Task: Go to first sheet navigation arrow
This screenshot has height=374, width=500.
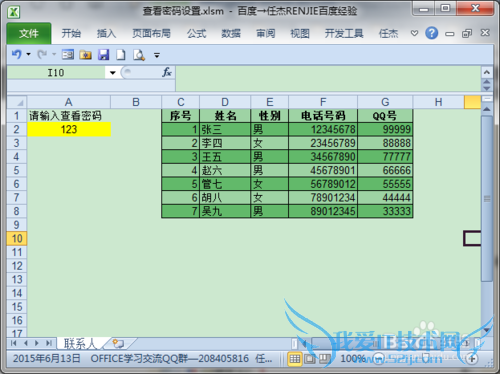Action: pyautogui.click(x=14, y=343)
